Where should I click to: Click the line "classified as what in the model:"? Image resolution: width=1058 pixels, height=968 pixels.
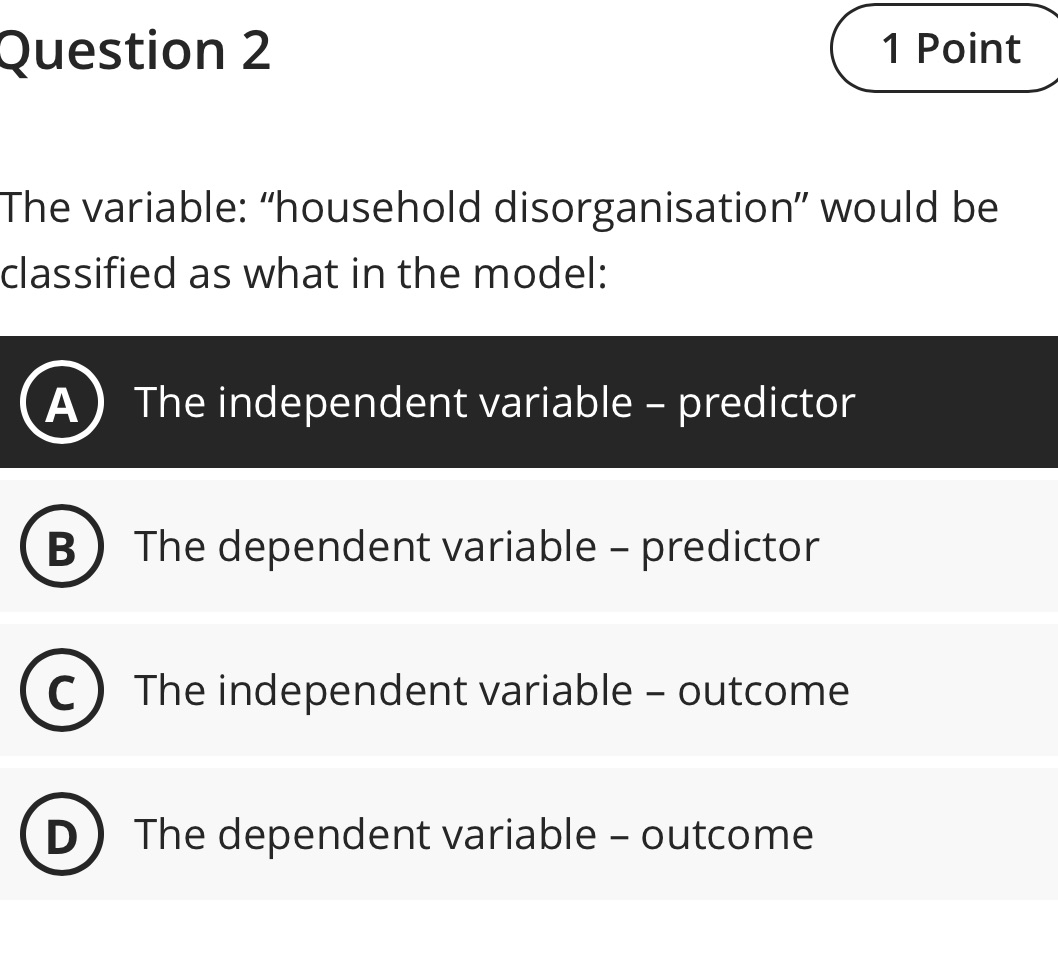click(x=304, y=272)
